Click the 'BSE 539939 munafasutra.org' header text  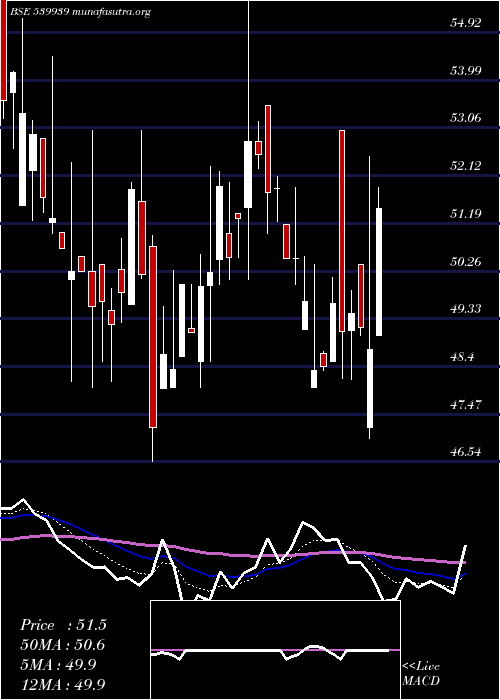[80, 12]
